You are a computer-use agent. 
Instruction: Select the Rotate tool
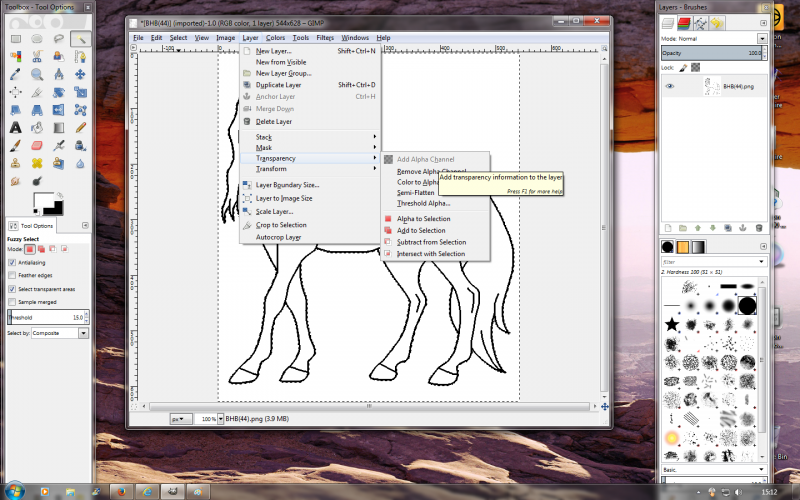point(59,92)
